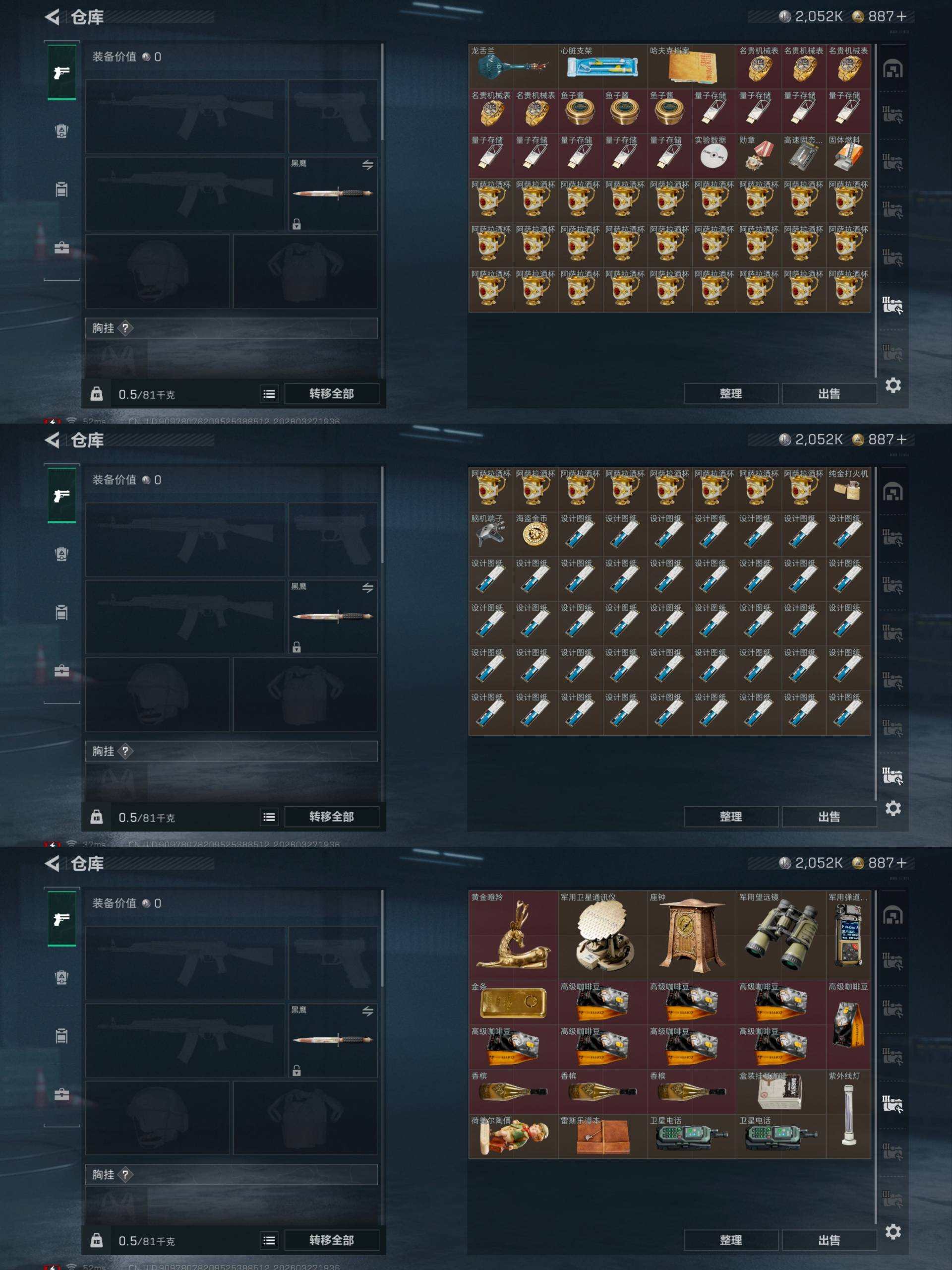Image resolution: width=952 pixels, height=1270 pixels.
Task: Select the 盒装挂耳咖啡 boxed coffee item
Action: pyautogui.click(x=781, y=1091)
